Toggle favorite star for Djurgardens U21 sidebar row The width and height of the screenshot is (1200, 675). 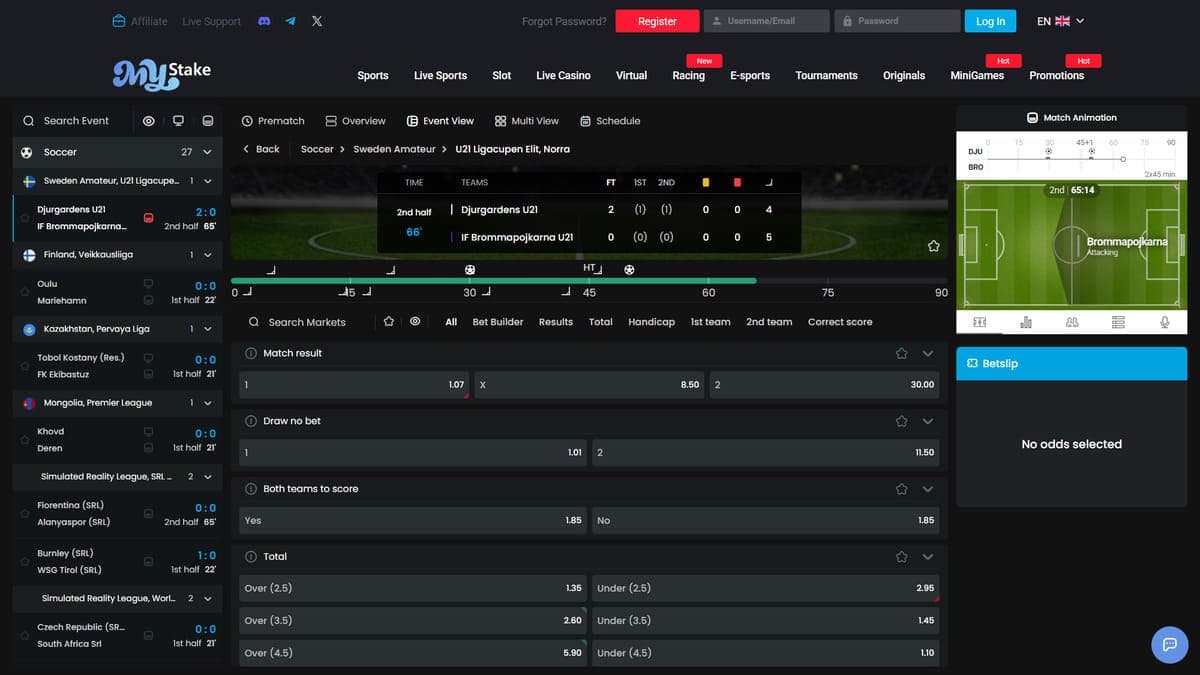click(25, 218)
